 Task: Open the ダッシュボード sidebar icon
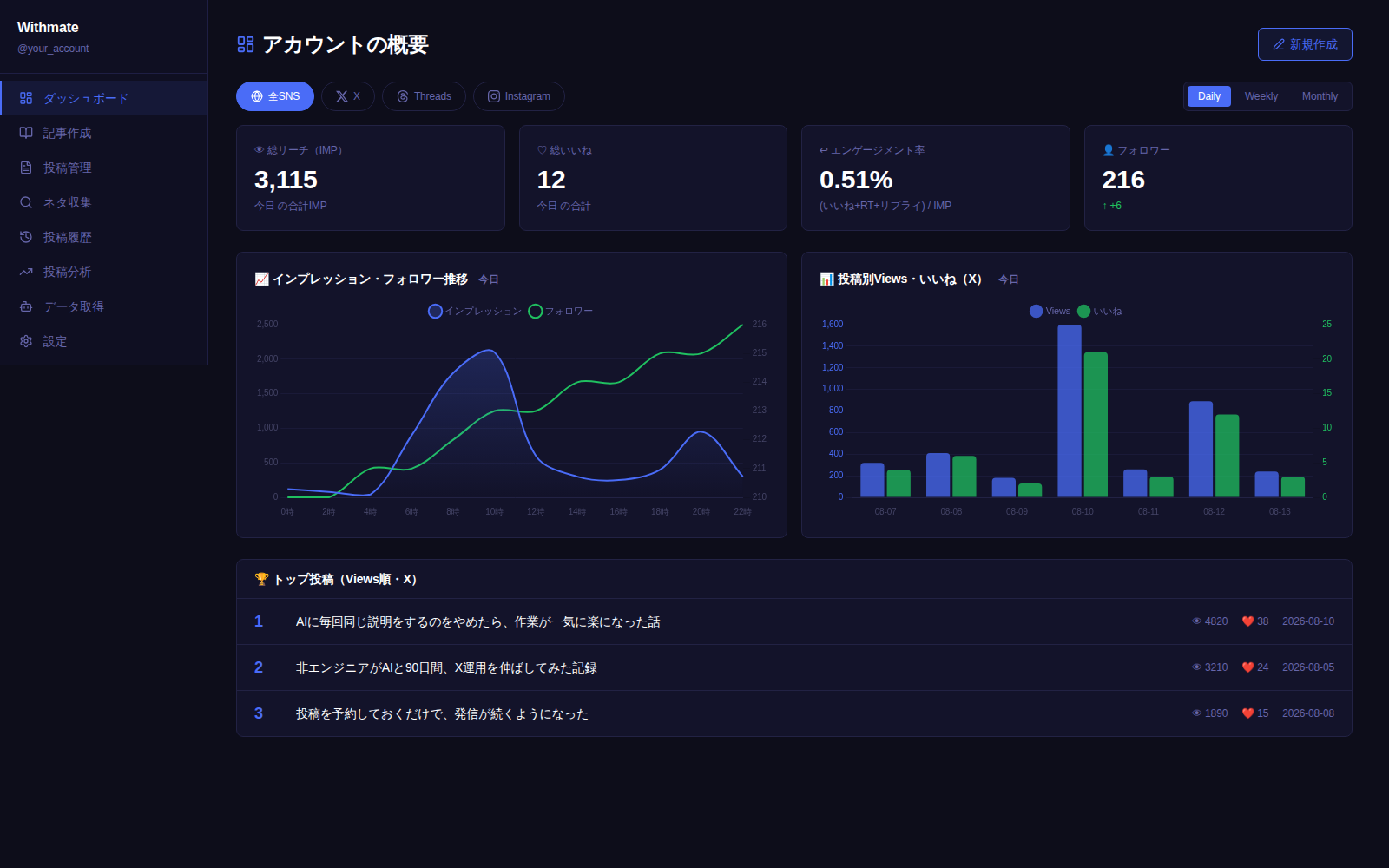click(26, 98)
